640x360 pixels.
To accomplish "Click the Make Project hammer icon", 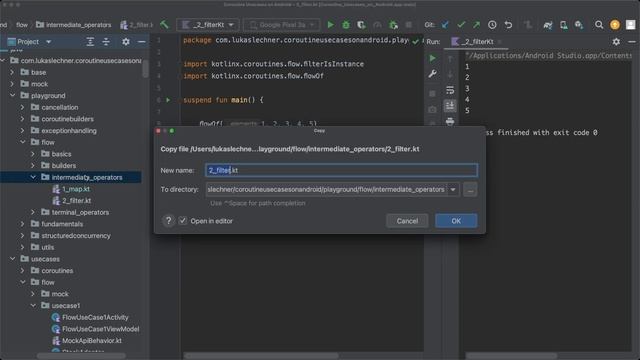I will point(164,25).
